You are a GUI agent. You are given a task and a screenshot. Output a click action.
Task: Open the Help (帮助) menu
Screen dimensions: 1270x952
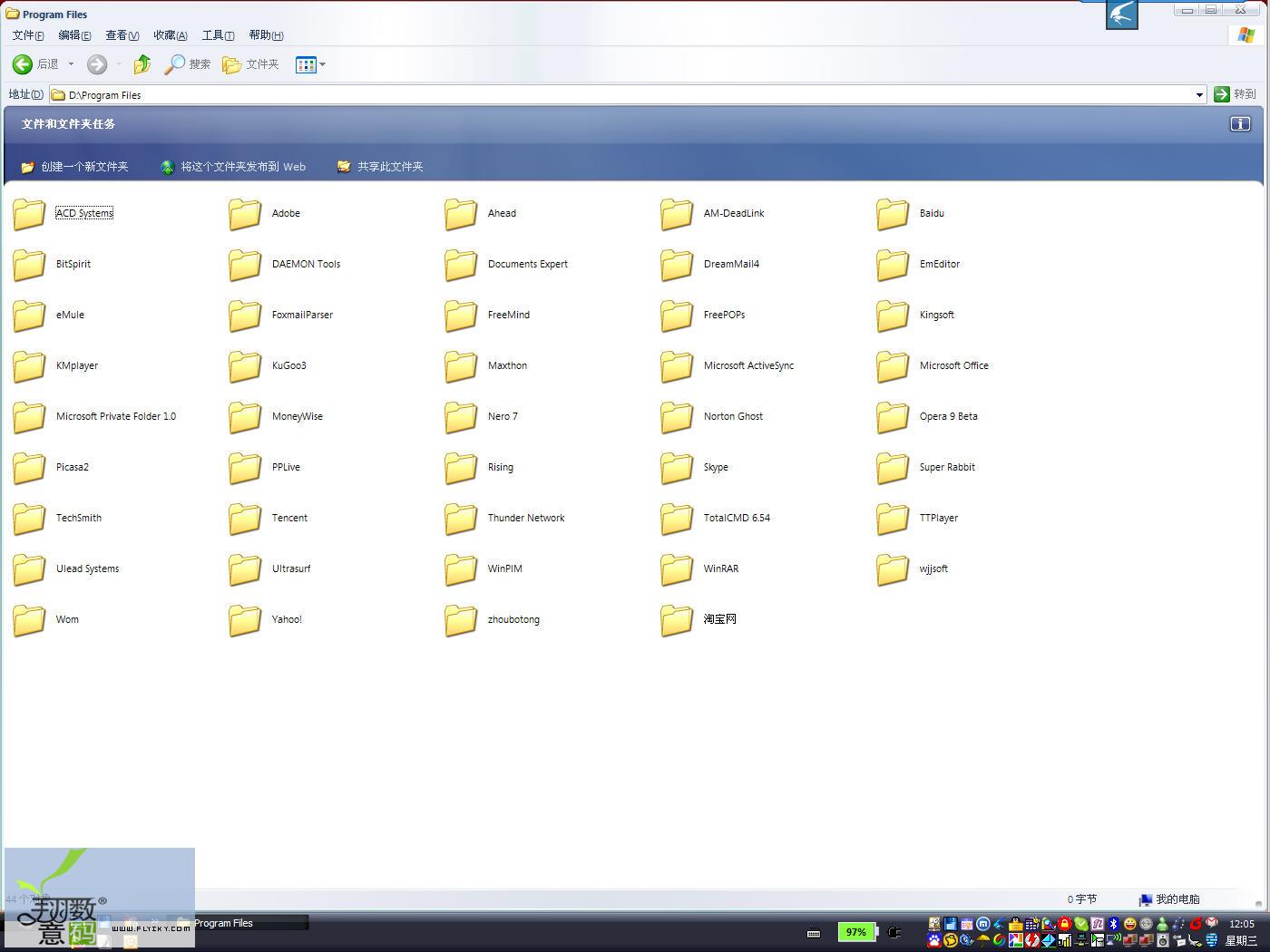(266, 35)
